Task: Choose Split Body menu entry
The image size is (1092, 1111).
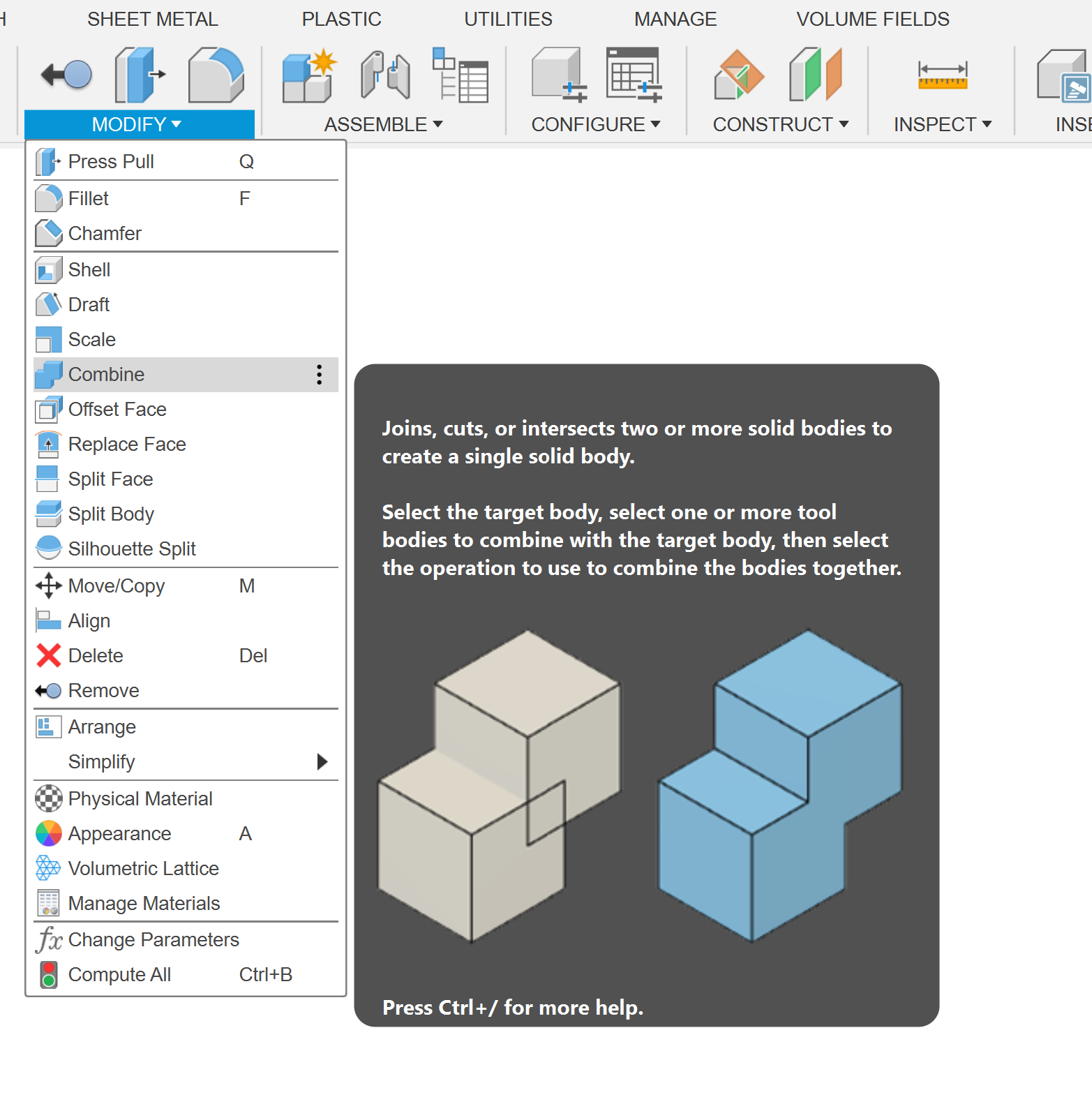Action: pos(186,514)
